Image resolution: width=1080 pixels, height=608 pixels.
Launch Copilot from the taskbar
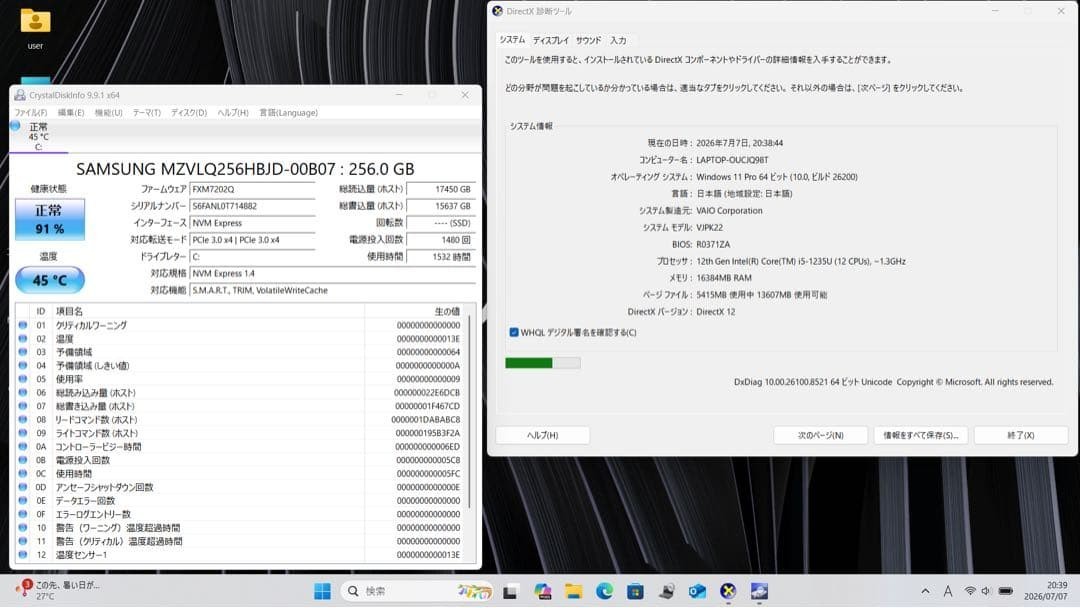[543, 591]
